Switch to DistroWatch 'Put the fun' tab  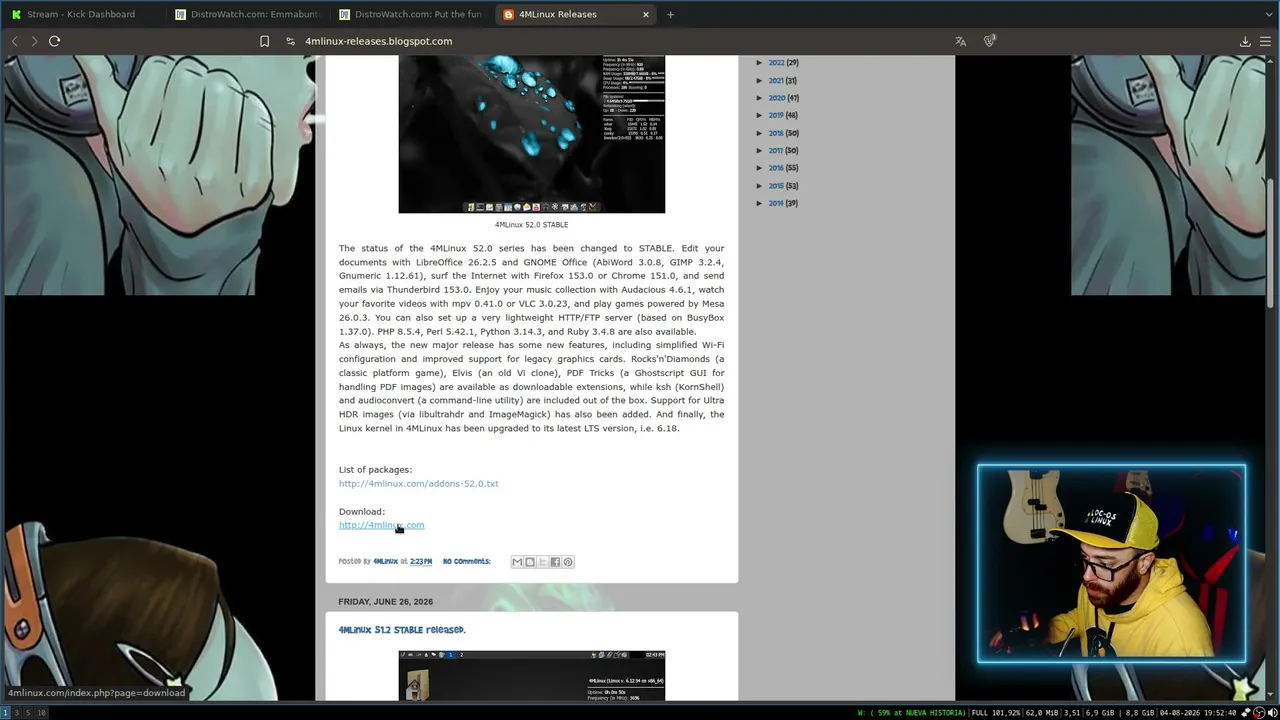pyautogui.click(x=411, y=14)
